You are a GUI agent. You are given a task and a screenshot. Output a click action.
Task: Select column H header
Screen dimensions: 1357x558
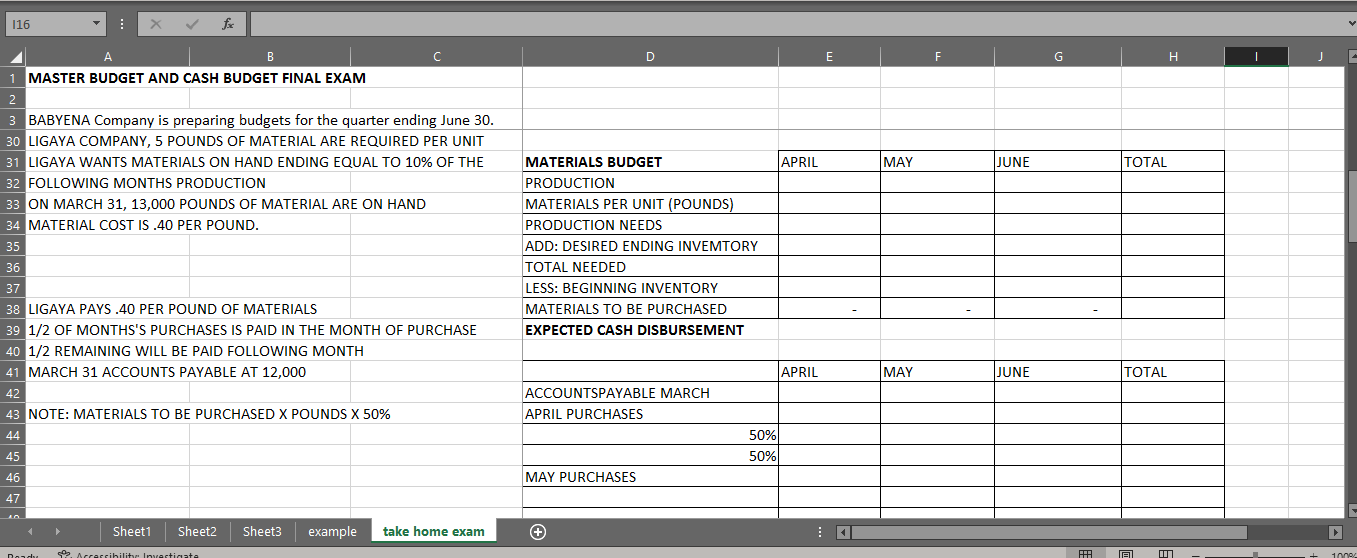[1172, 57]
